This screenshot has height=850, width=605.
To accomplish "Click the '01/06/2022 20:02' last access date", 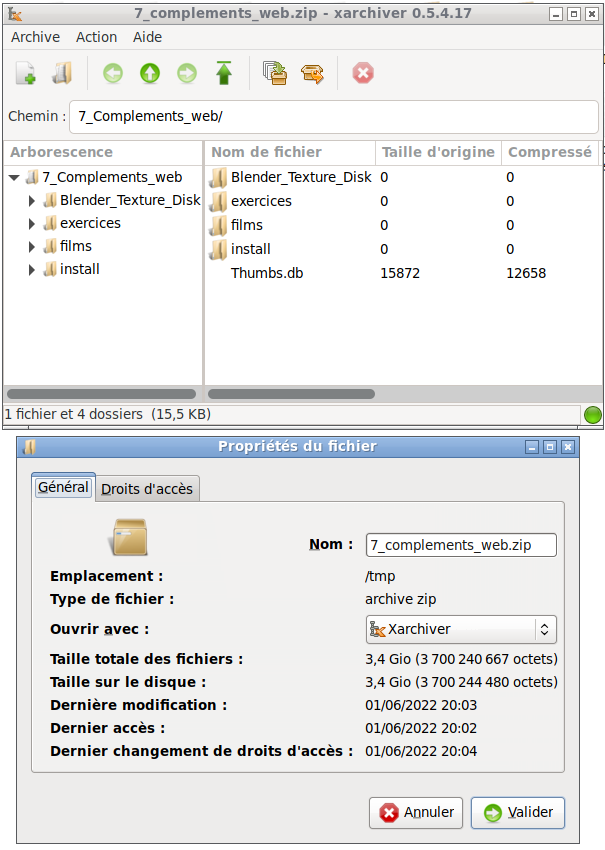I will tap(421, 728).
